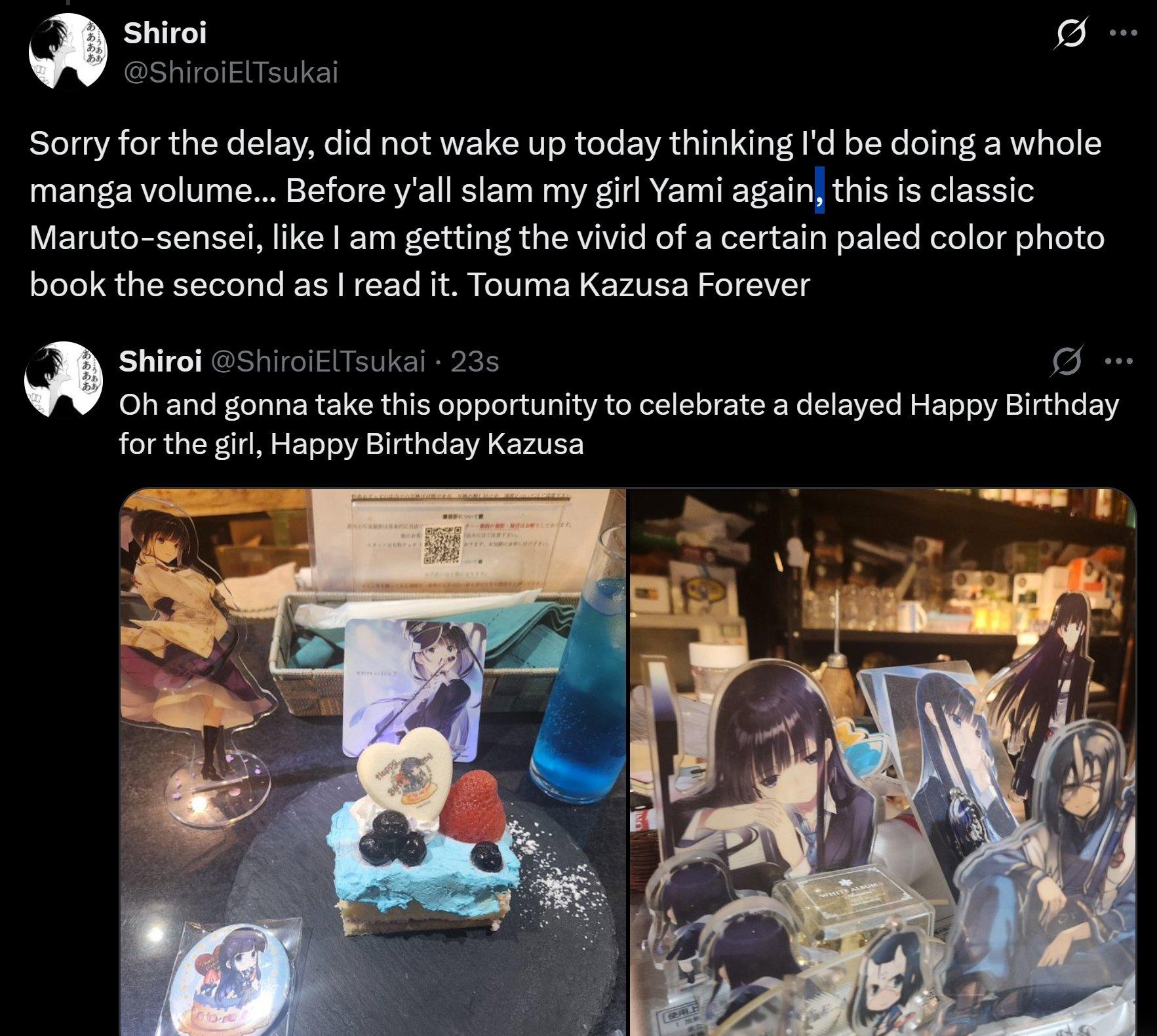1157x1036 pixels.
Task: Open the more options menu on the main post
Action: tap(1123, 33)
